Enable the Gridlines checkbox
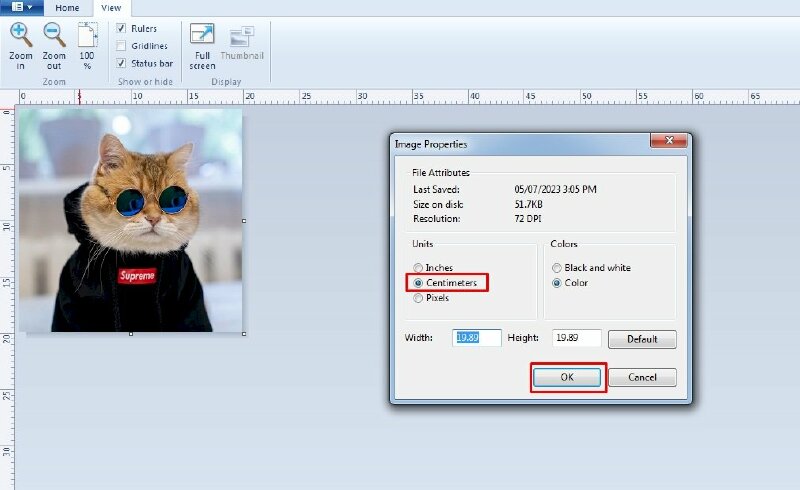Image resolution: width=800 pixels, height=490 pixels. click(x=121, y=46)
